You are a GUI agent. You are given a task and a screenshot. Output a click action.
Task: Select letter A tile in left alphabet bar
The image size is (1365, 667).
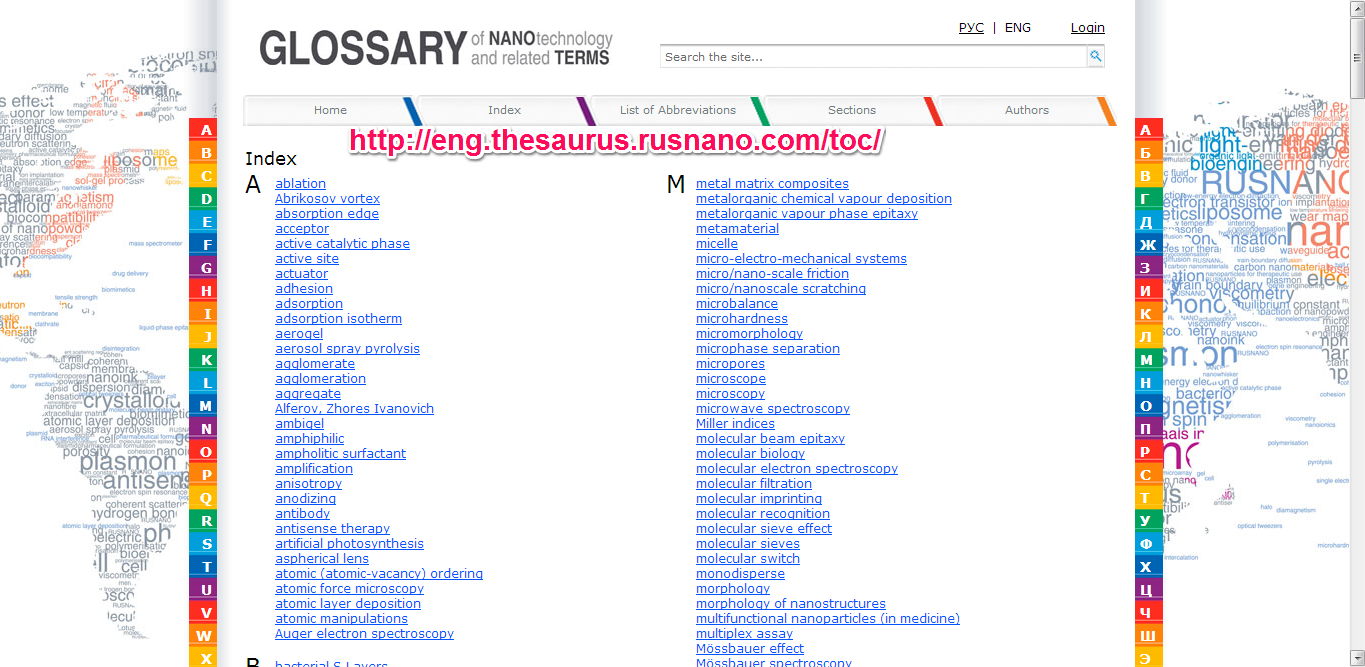click(x=206, y=130)
